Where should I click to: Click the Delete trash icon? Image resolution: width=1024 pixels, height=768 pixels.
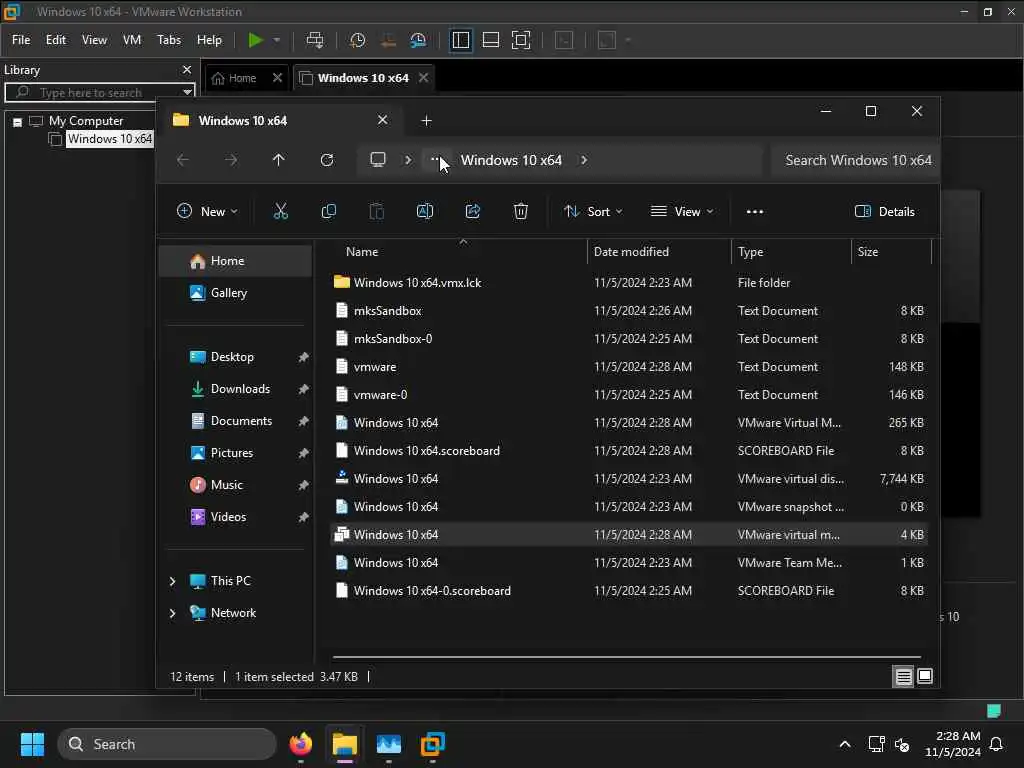520,211
